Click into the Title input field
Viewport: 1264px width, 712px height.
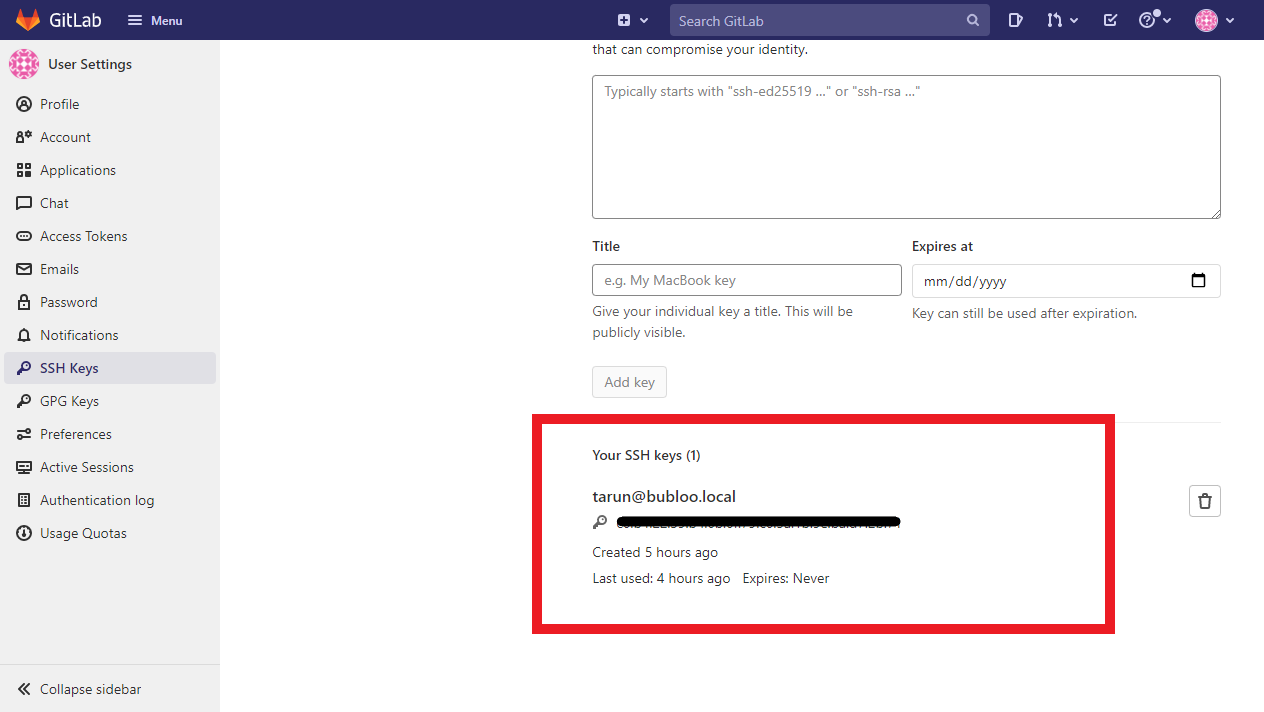coord(746,280)
